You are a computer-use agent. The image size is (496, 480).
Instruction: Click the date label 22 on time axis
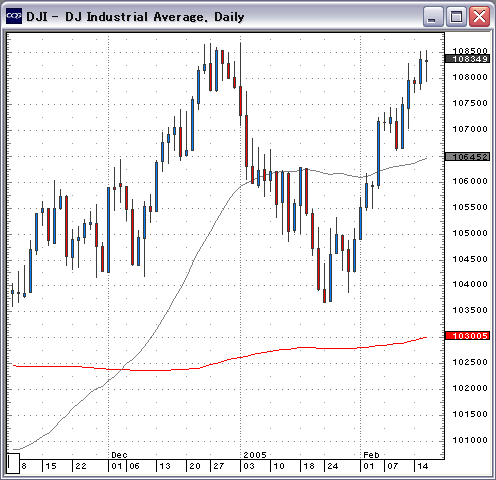point(81,466)
